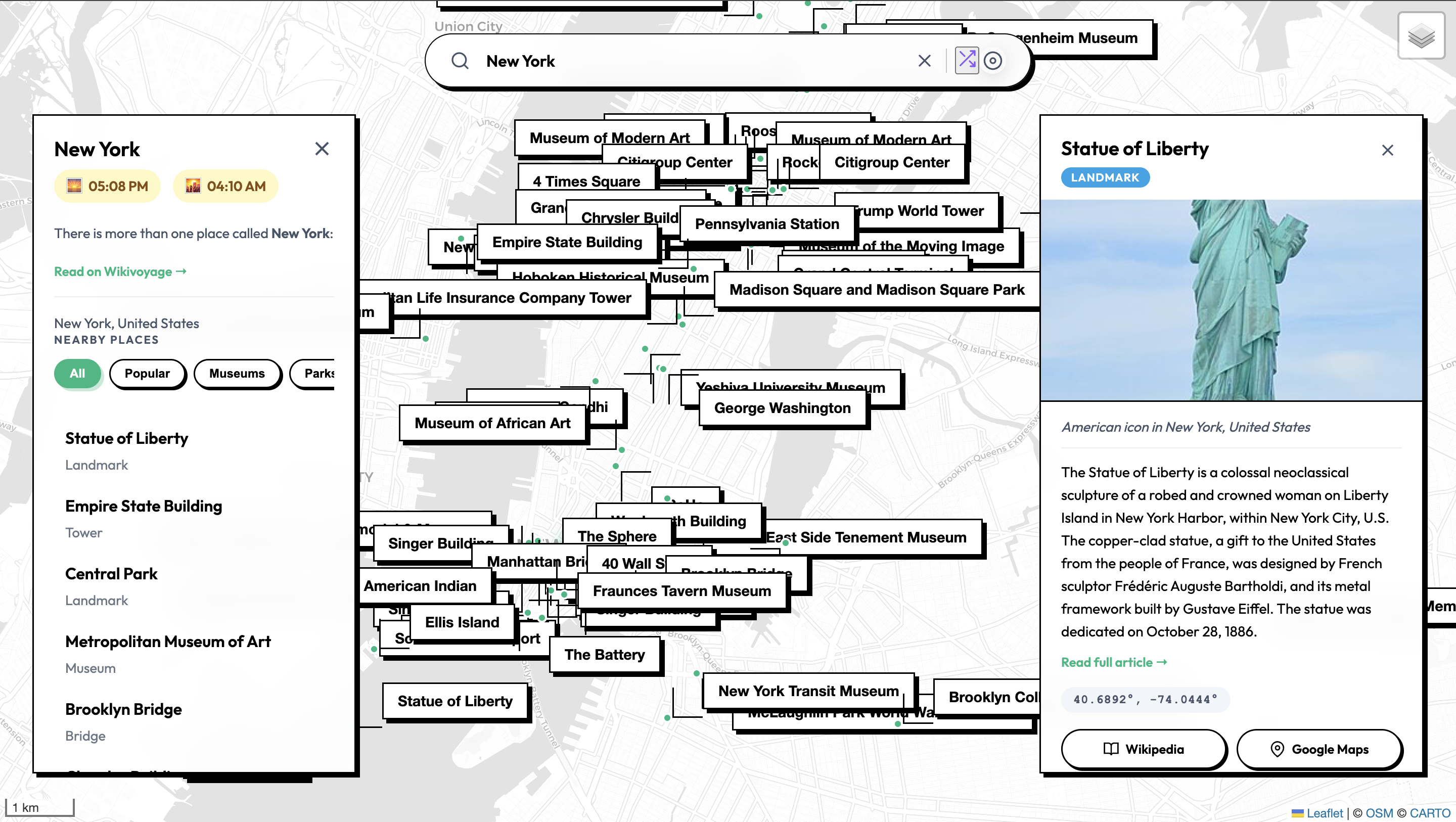Clear the New York search with the X icon
The width and height of the screenshot is (1456, 822).
(925, 61)
